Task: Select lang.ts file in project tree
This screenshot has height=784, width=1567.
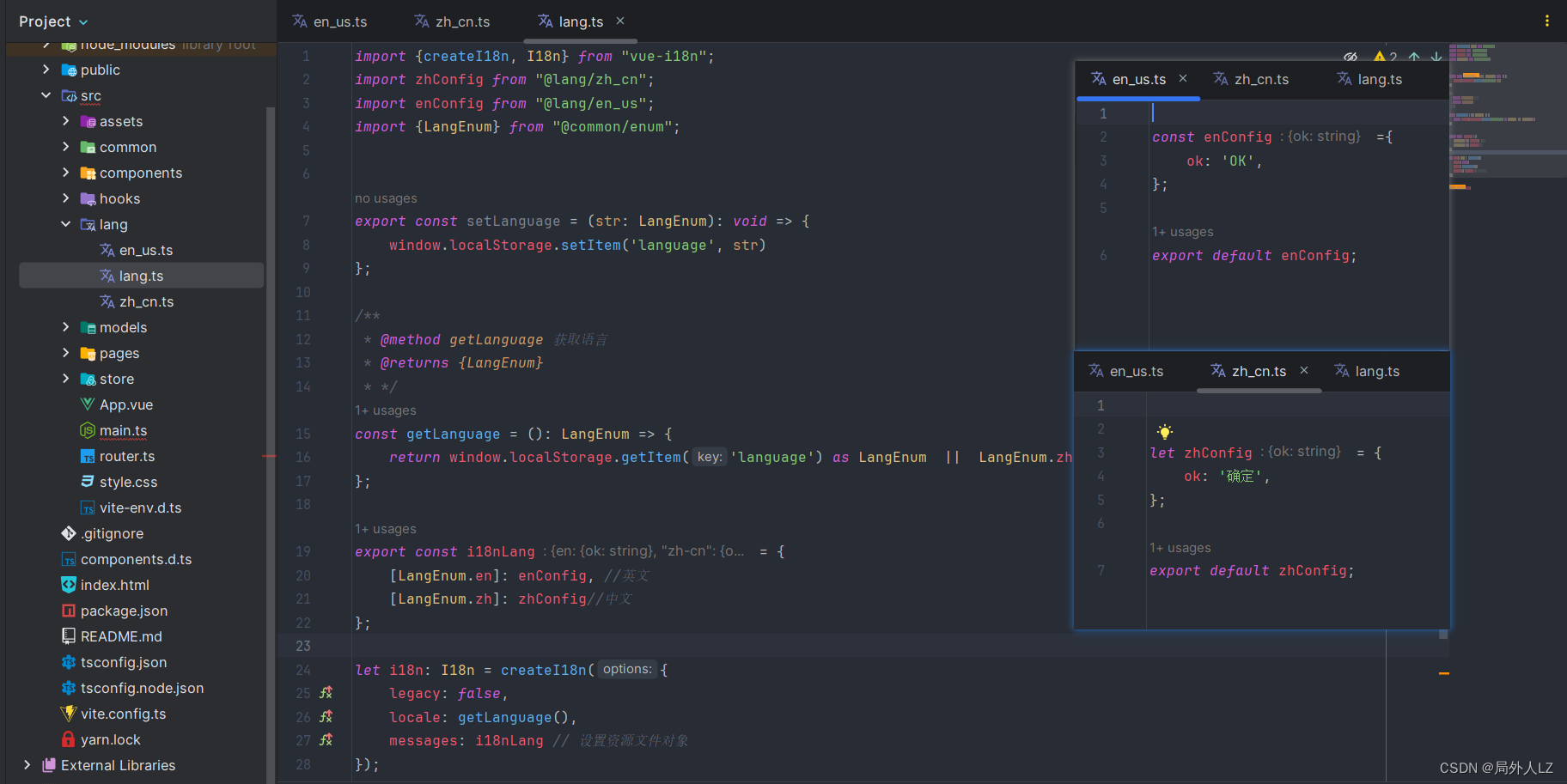Action: 141,276
